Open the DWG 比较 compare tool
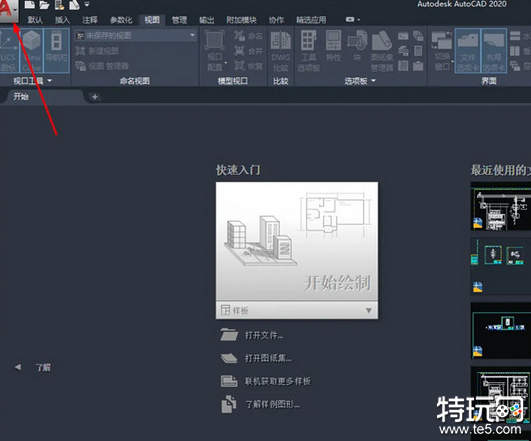 281,51
